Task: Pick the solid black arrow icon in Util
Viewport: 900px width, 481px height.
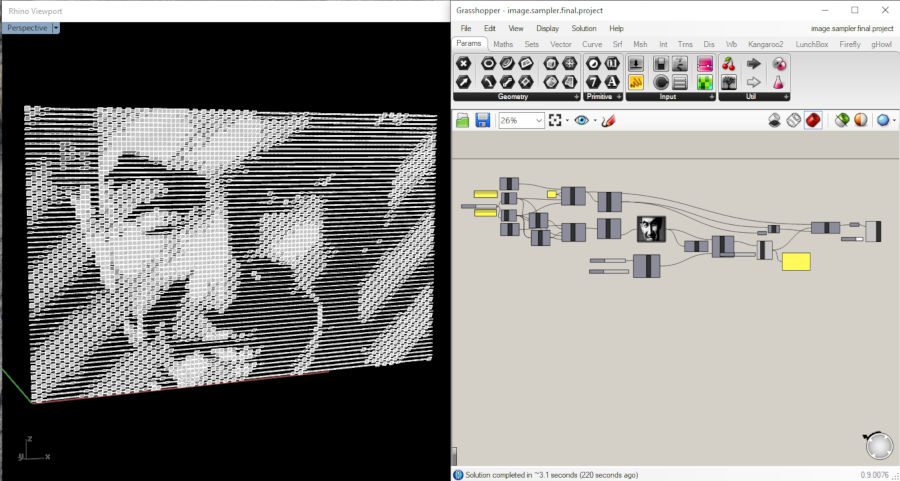Action: click(754, 64)
